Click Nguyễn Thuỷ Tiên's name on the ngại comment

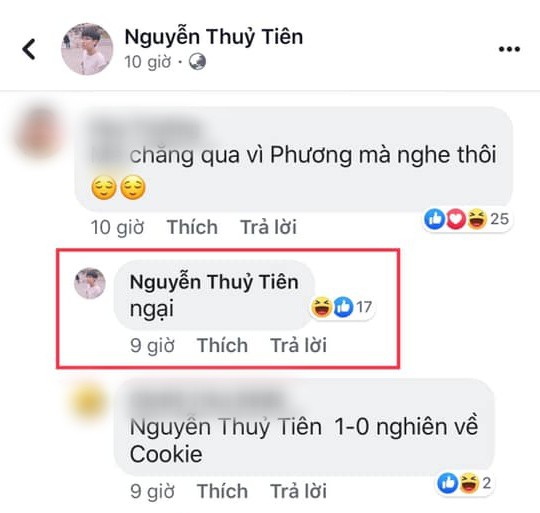tap(214, 282)
